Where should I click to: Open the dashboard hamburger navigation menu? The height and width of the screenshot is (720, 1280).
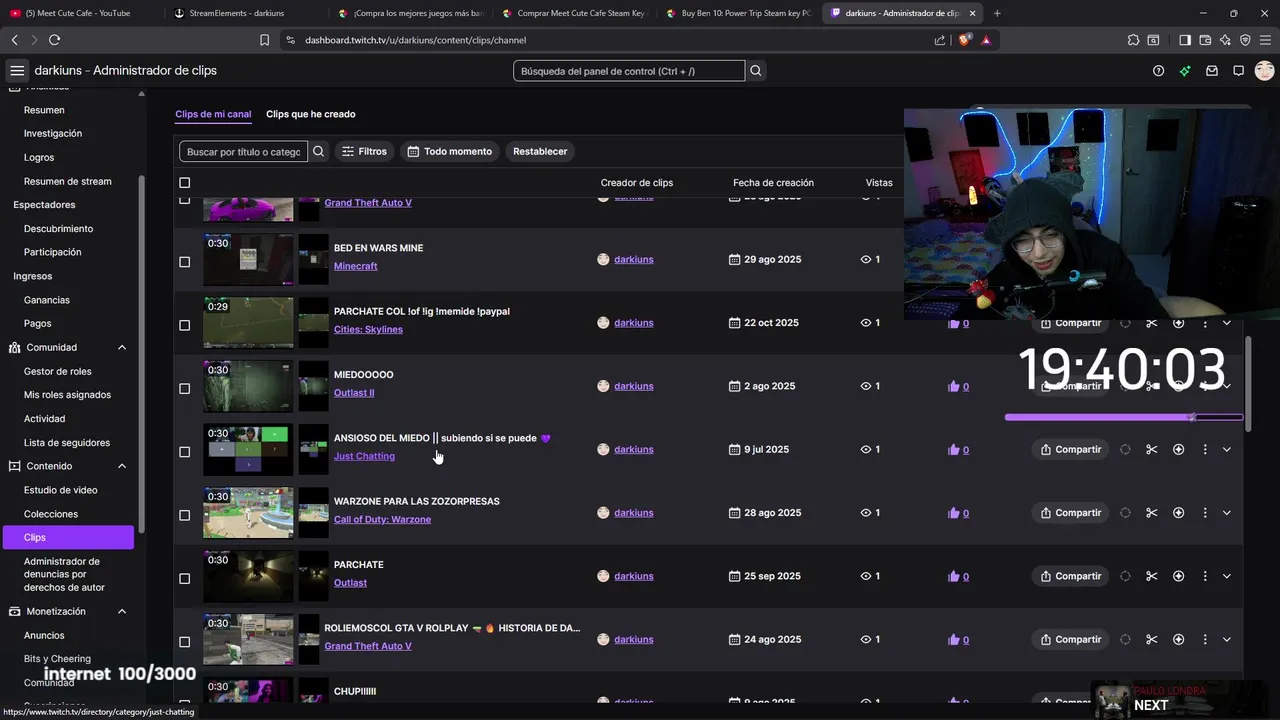(x=17, y=71)
